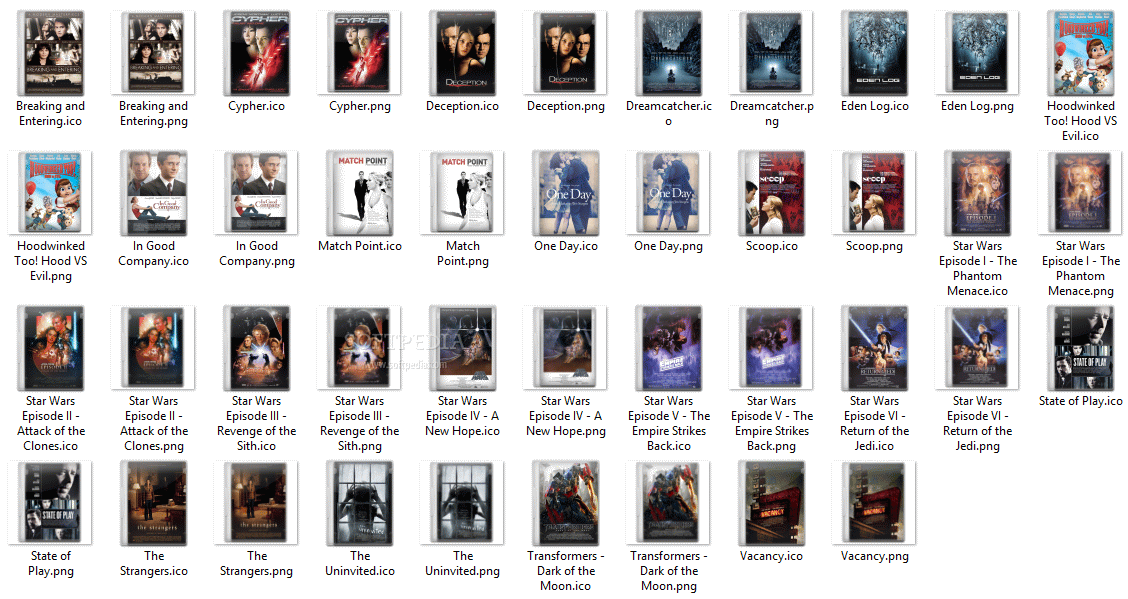The width and height of the screenshot is (1128, 599).
Task: Click the 'Match Point.ico' name label
Action: (x=360, y=246)
